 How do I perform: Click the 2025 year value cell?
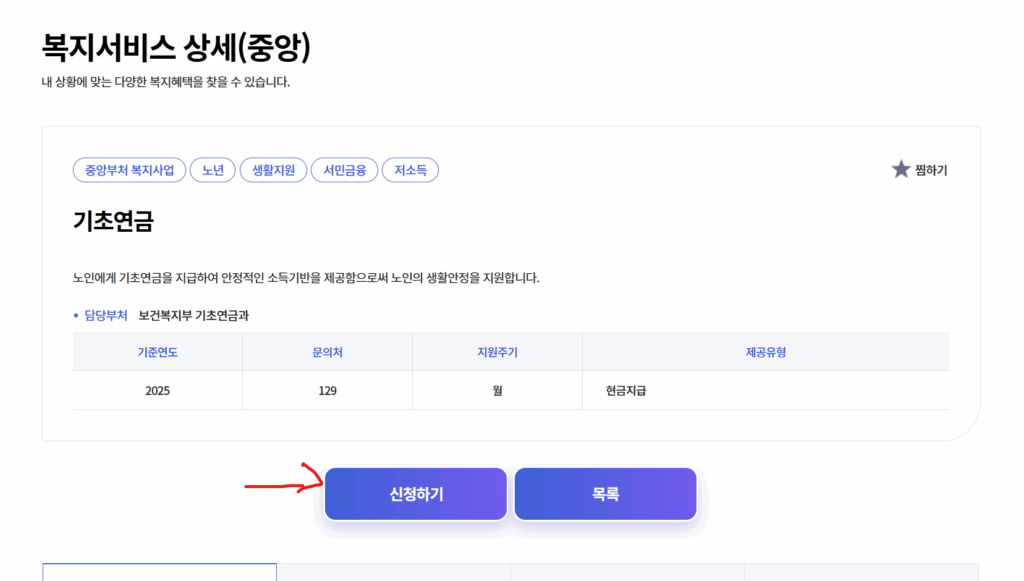157,391
